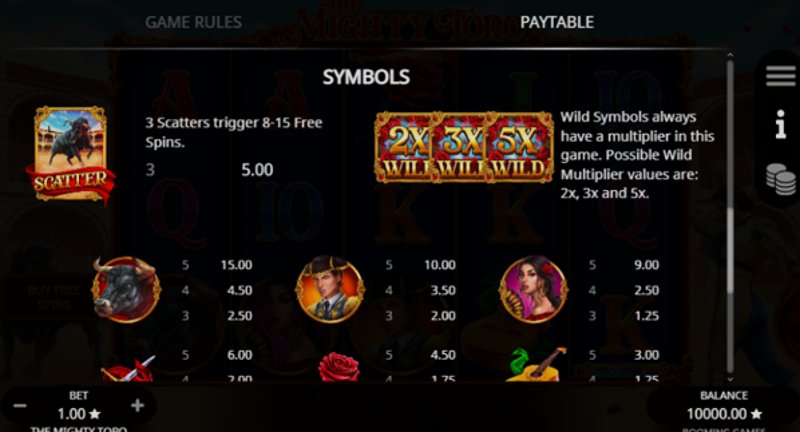The width and height of the screenshot is (800, 432).
Task: Click the bull Scatter symbol image
Action: point(70,155)
